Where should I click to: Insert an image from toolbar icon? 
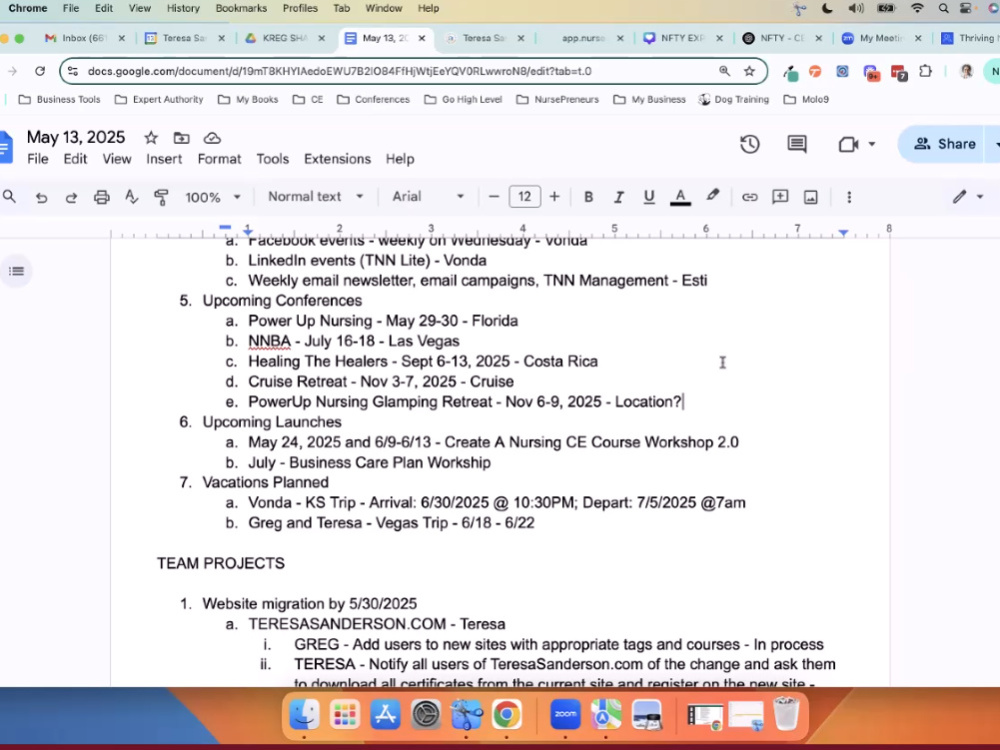click(811, 197)
